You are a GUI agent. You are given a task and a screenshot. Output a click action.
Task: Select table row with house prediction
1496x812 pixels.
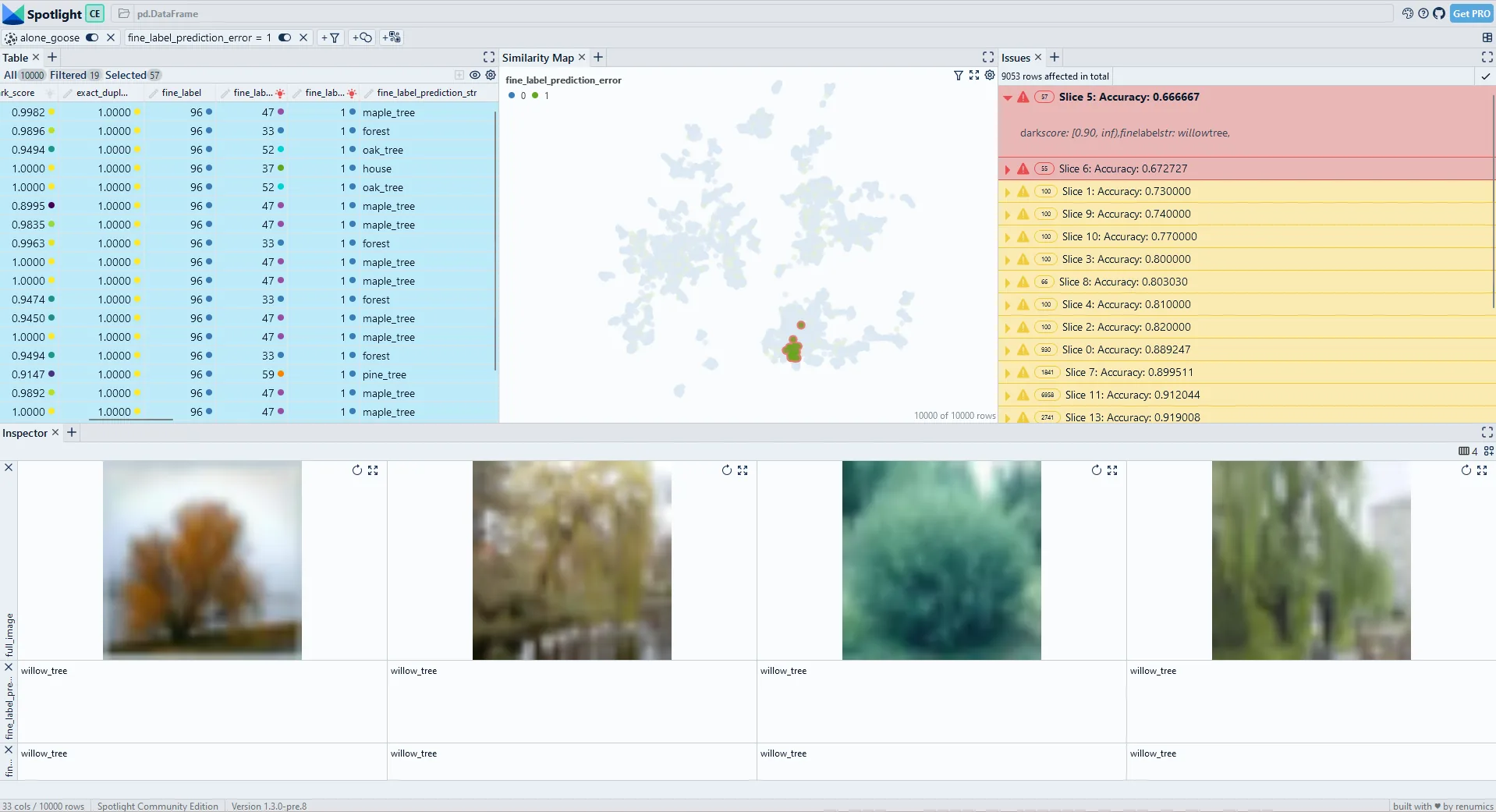click(248, 168)
